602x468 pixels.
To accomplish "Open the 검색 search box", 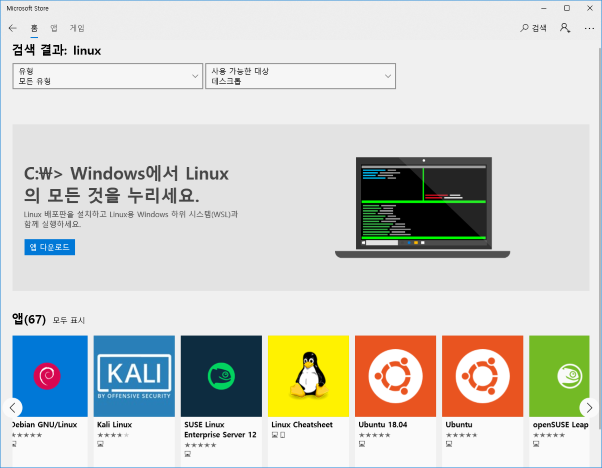I will [x=533, y=28].
